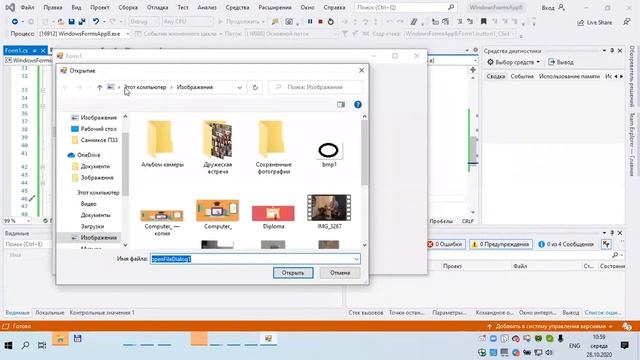Click the up-one-level arrow in dialog

99,87
